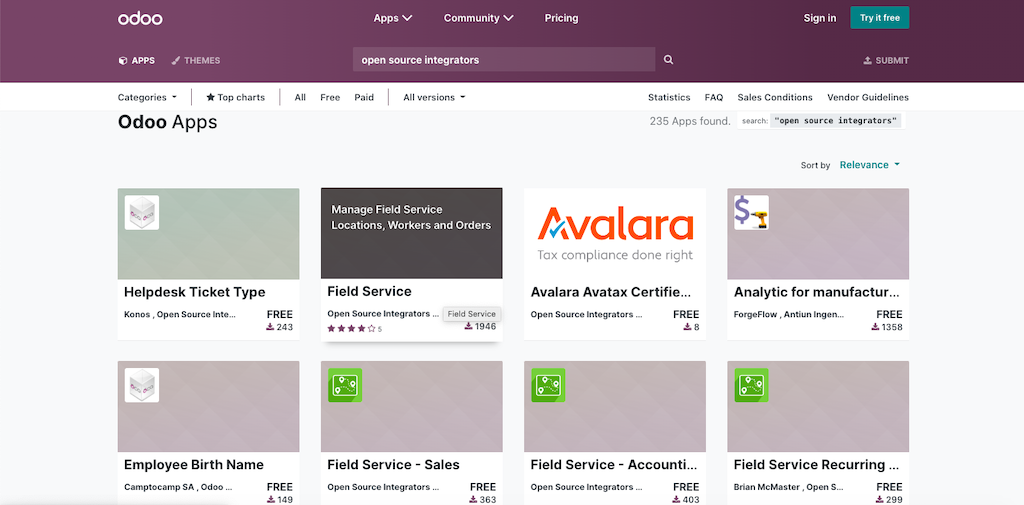This screenshot has height=505, width=1024.
Task: Click Field Service - Sales map icon
Action: coord(345,385)
